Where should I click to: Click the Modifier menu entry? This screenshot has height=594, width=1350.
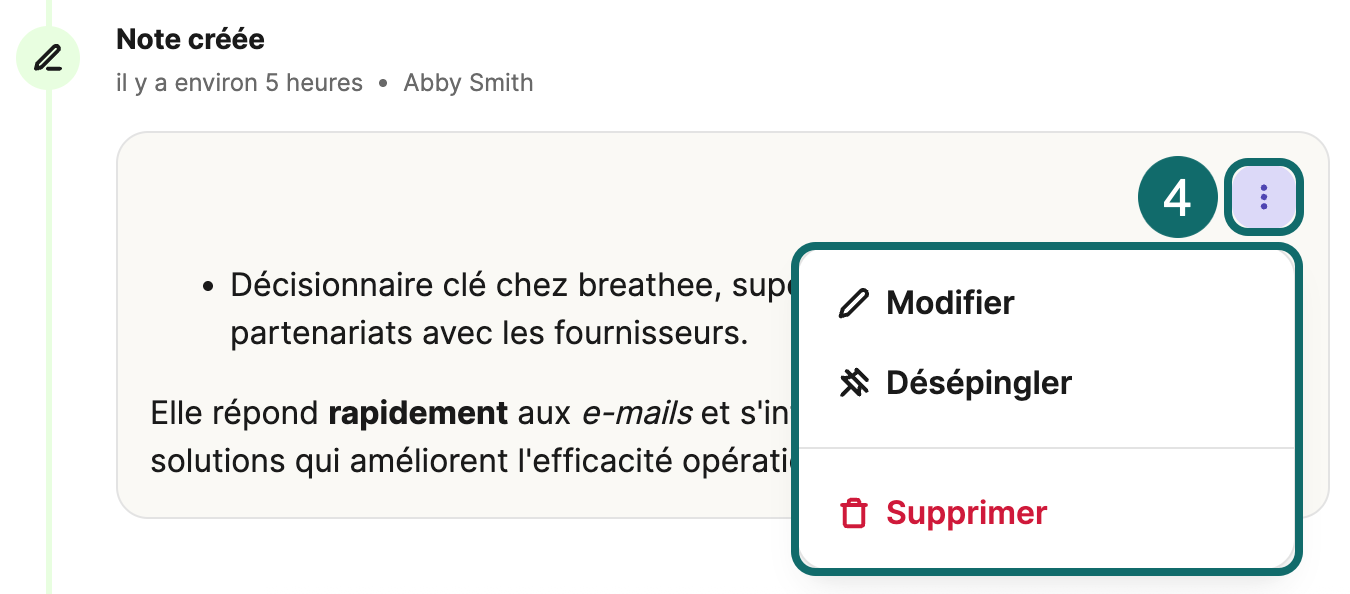[950, 303]
